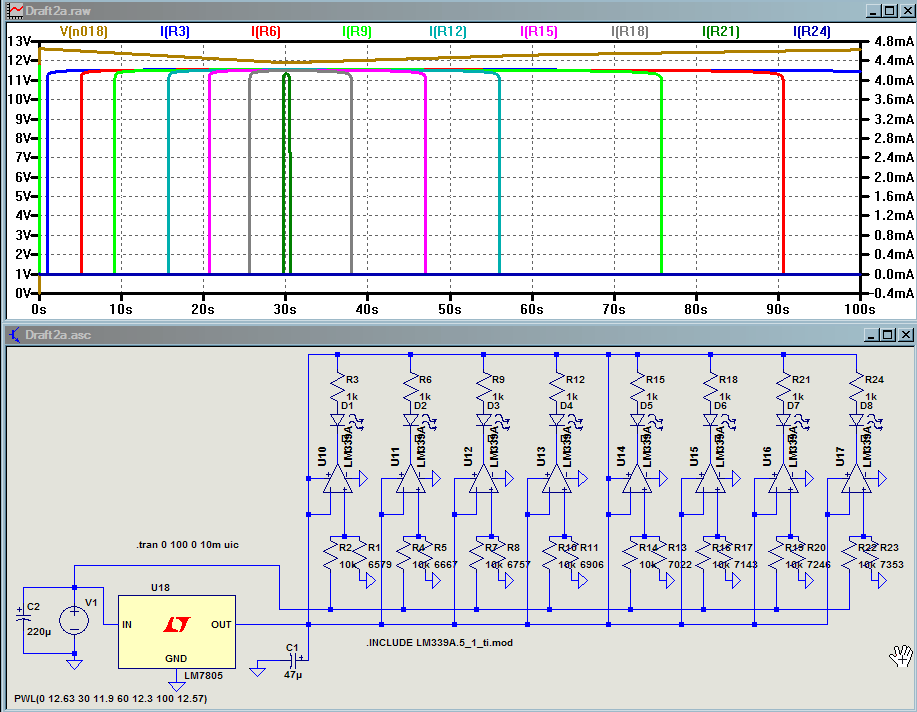917x712 pixels.
Task: Select the I(R3) trace label
Action: point(175,32)
